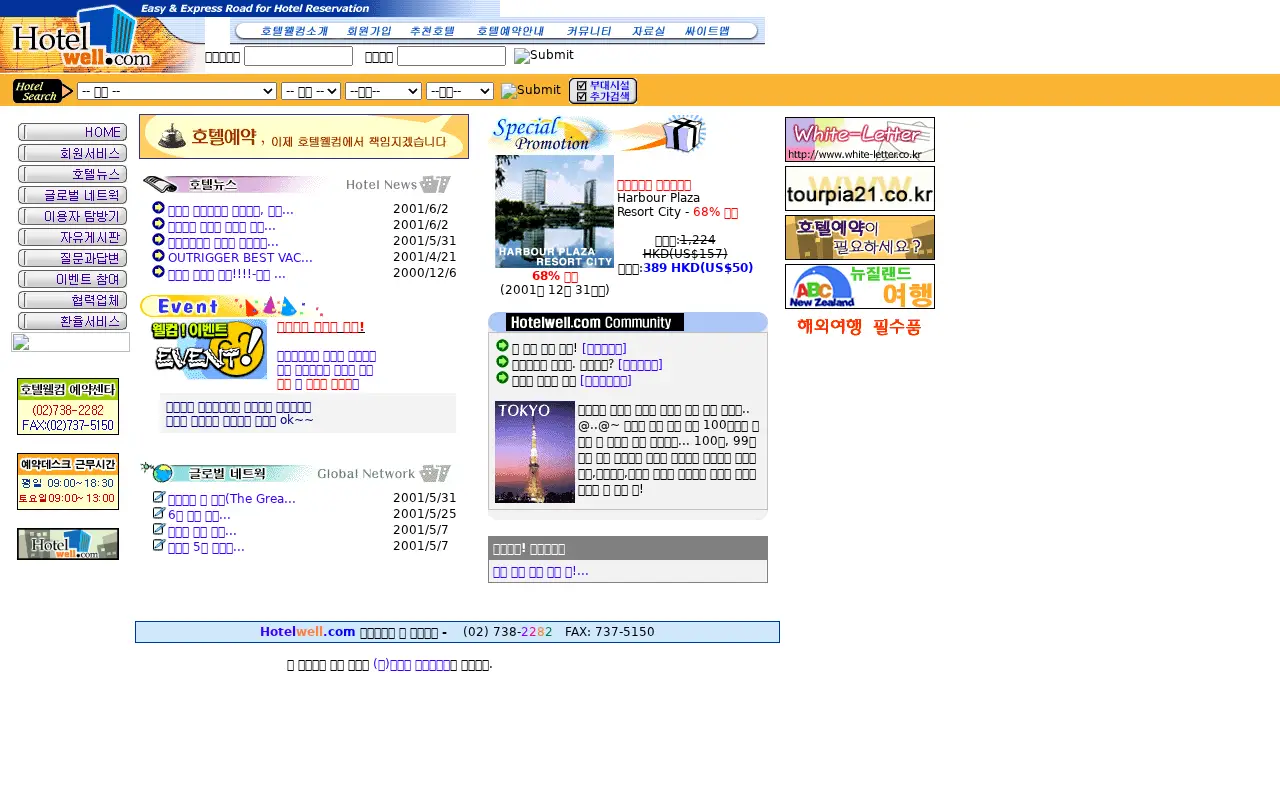
Task: Click the Special Promotion gift box banner
Action: point(598,134)
